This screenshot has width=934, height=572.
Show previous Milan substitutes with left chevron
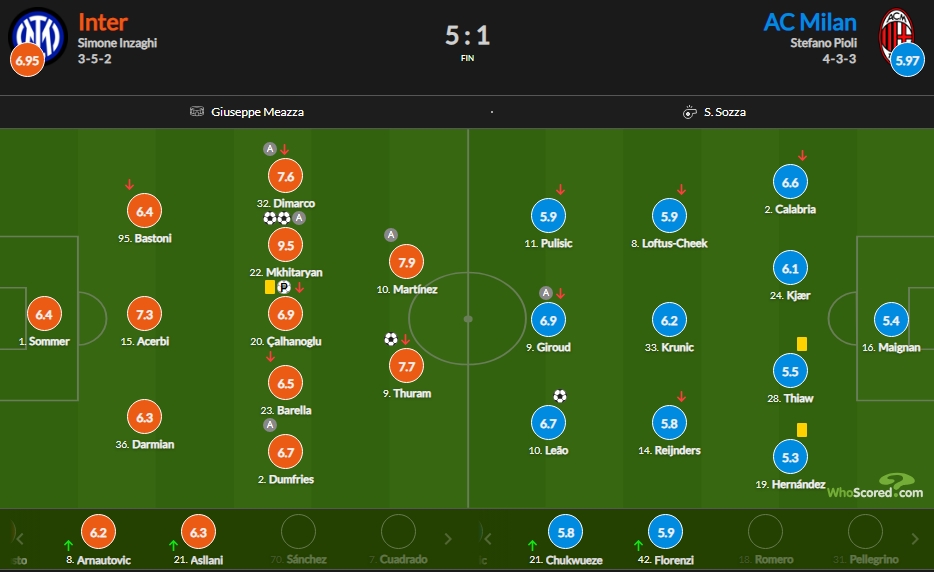(487, 539)
